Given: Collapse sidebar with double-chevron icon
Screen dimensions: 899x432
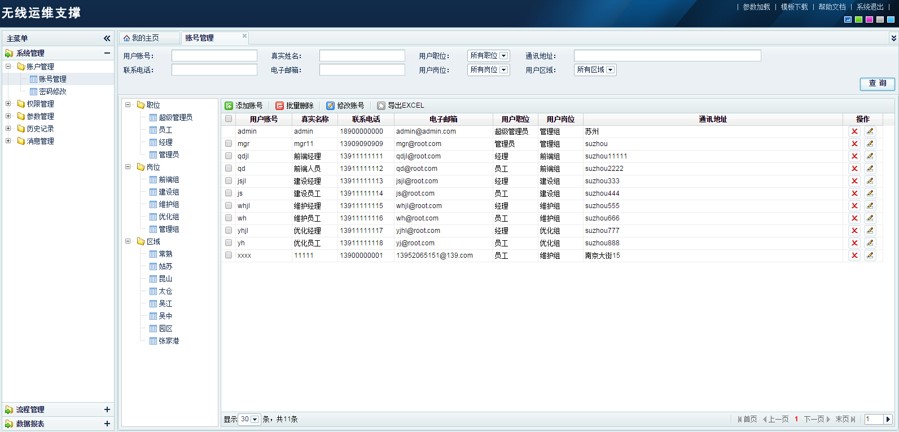Looking at the screenshot, I should [107, 38].
